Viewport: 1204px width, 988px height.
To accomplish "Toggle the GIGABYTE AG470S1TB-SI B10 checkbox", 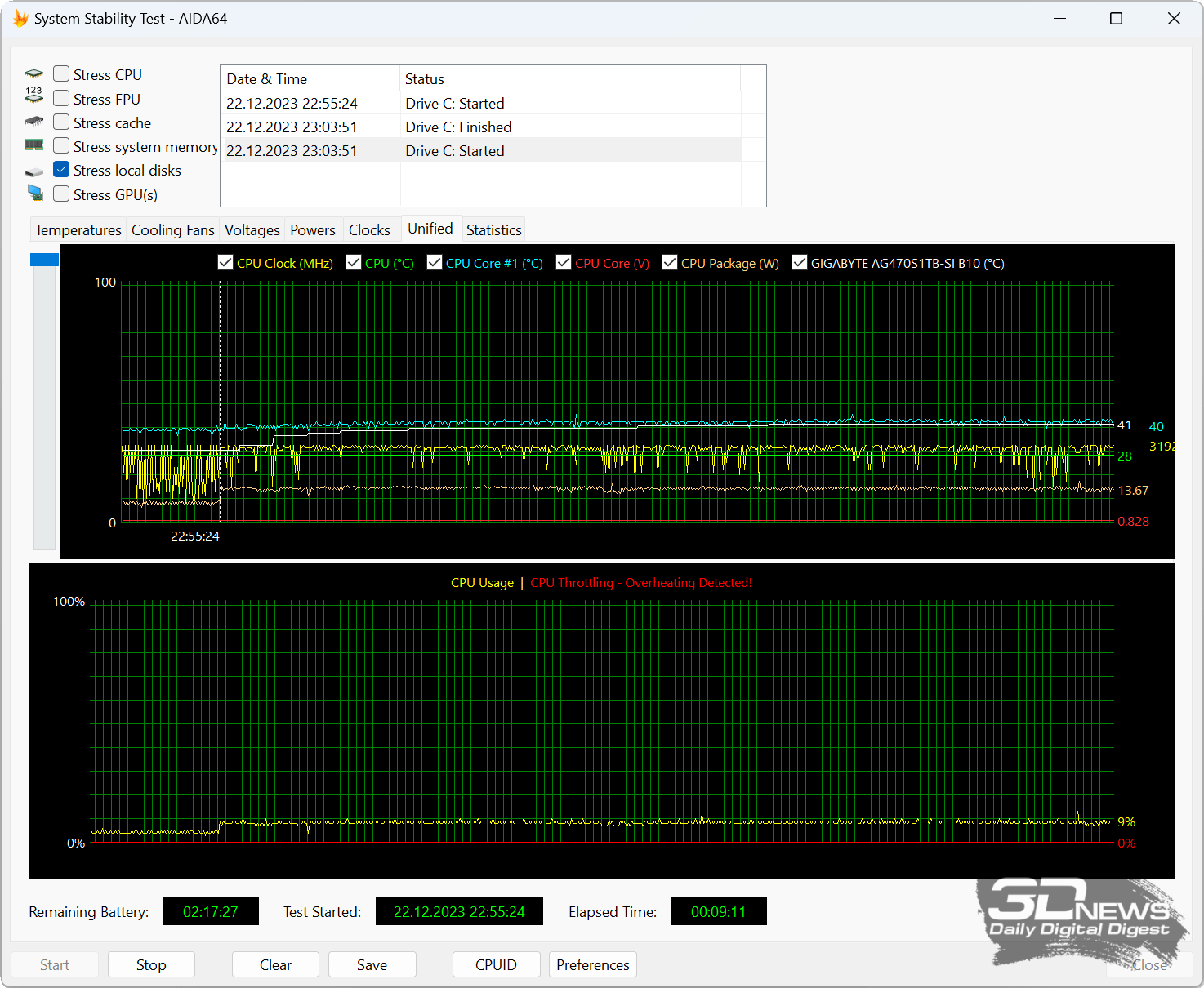I will click(800, 262).
